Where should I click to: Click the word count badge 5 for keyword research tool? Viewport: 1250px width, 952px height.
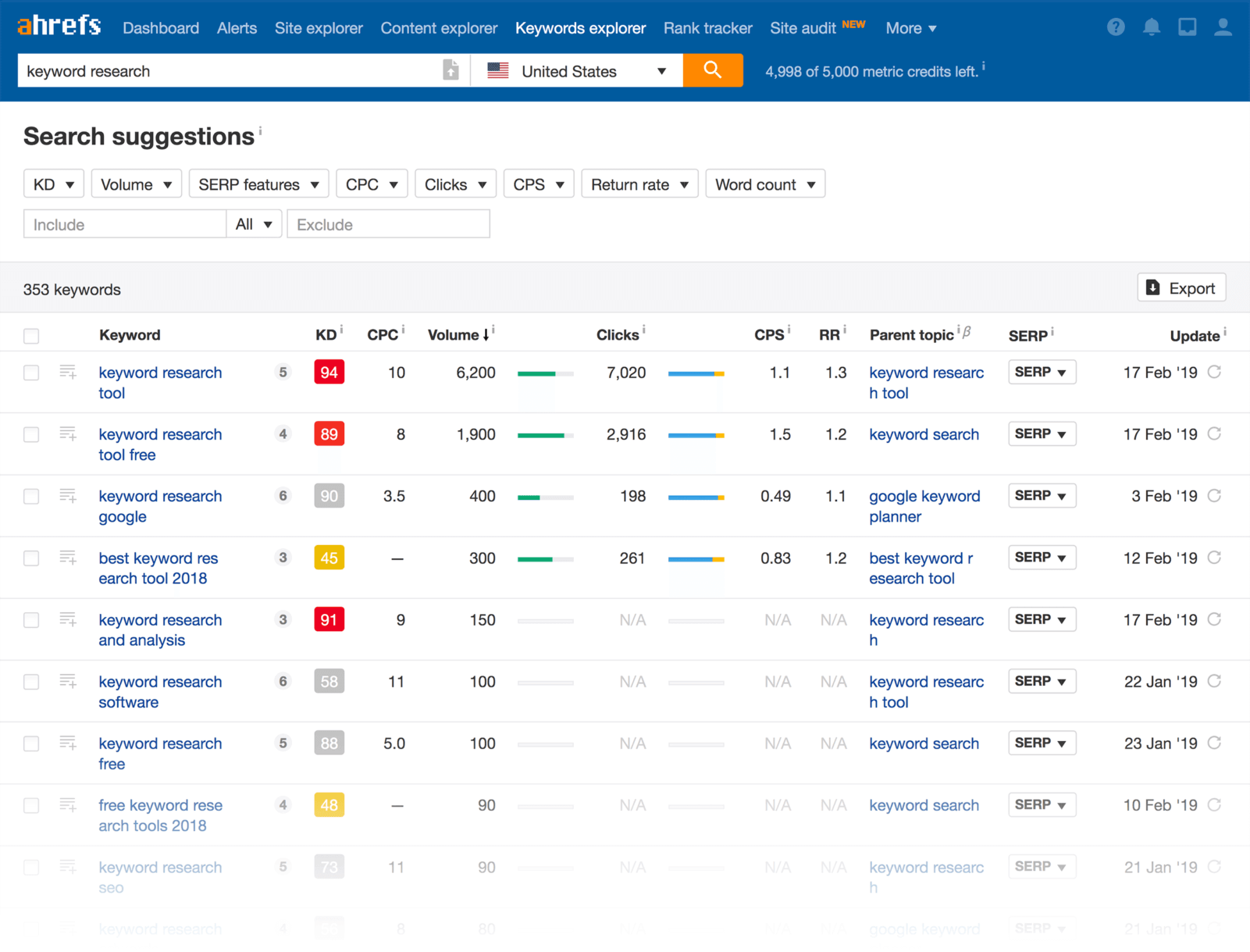point(283,373)
